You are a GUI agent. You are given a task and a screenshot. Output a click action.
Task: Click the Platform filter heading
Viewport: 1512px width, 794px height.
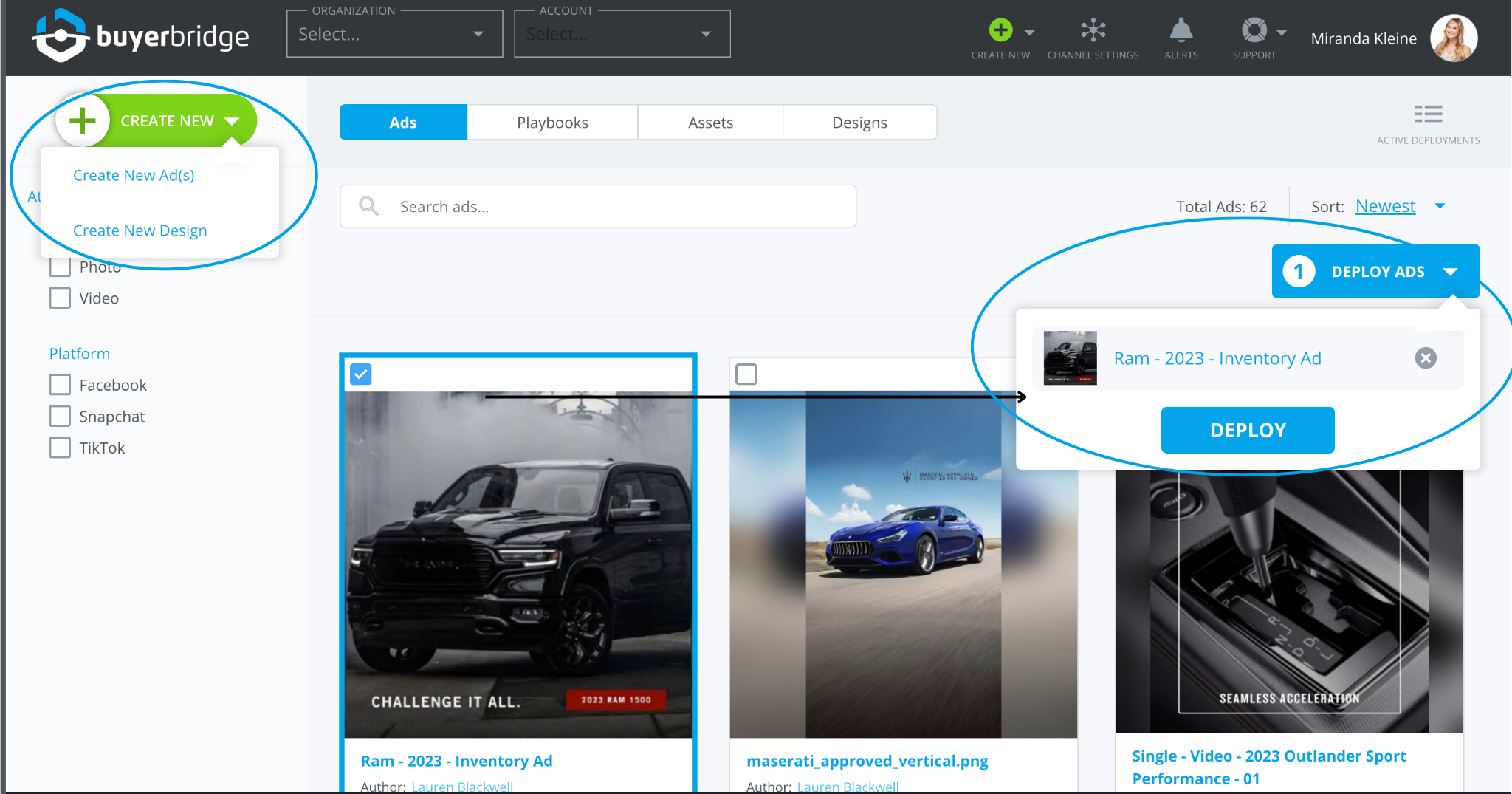pyautogui.click(x=80, y=353)
